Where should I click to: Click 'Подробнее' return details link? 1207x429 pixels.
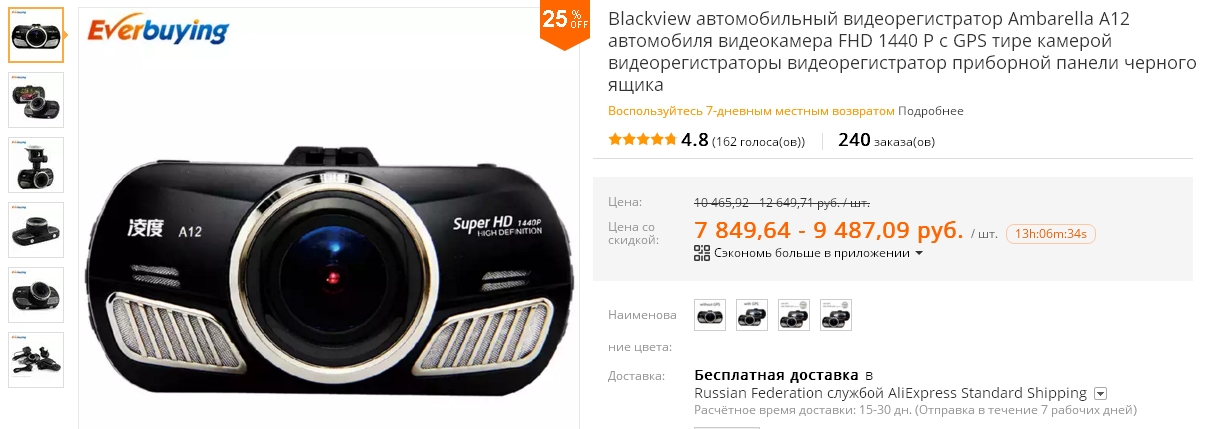coord(931,110)
